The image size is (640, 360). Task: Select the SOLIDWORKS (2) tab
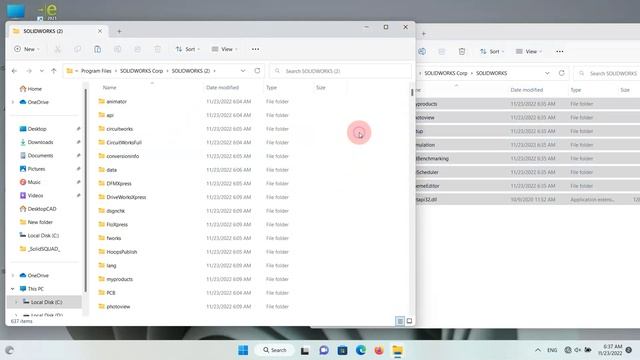(x=57, y=31)
